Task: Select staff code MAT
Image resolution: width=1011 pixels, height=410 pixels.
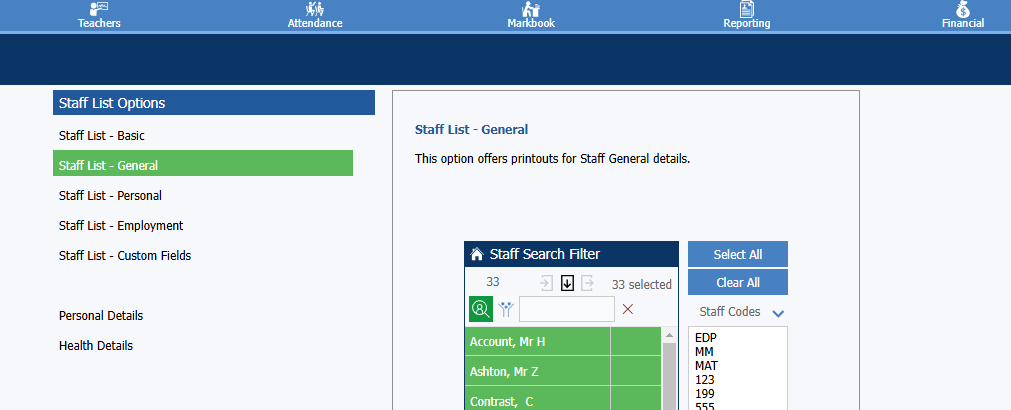Action: point(706,366)
